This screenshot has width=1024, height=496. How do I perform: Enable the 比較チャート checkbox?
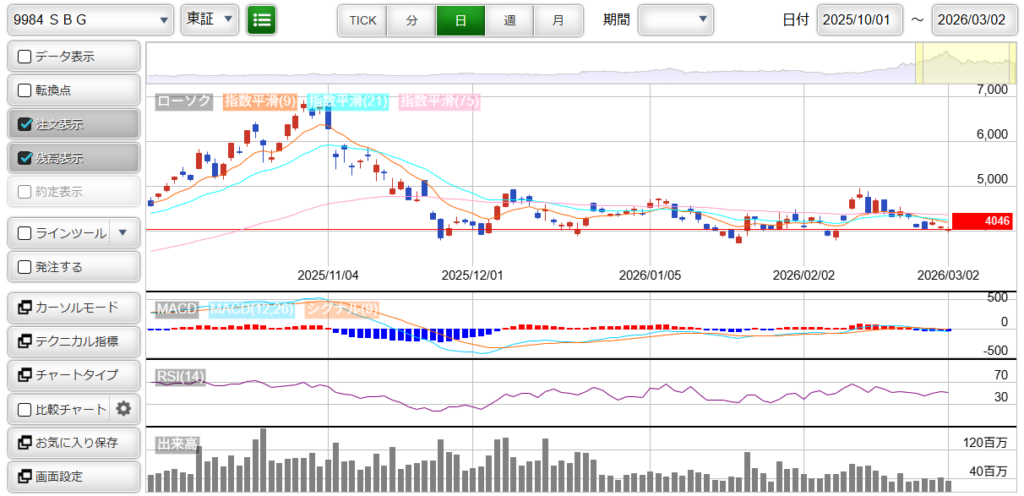[x=25, y=409]
